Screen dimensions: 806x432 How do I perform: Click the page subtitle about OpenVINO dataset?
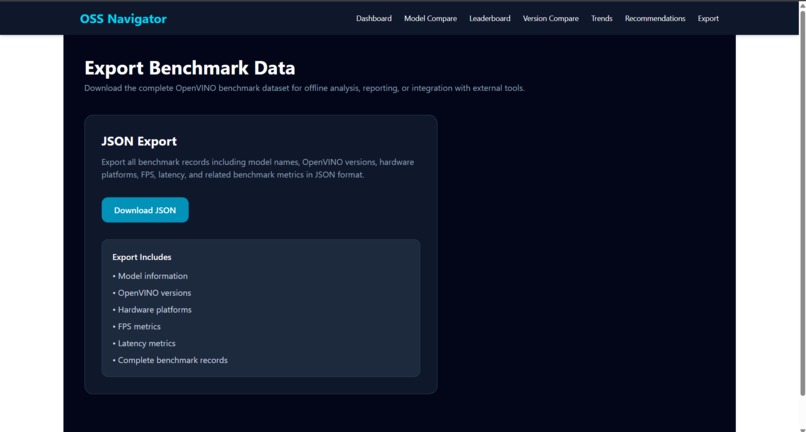coord(304,88)
